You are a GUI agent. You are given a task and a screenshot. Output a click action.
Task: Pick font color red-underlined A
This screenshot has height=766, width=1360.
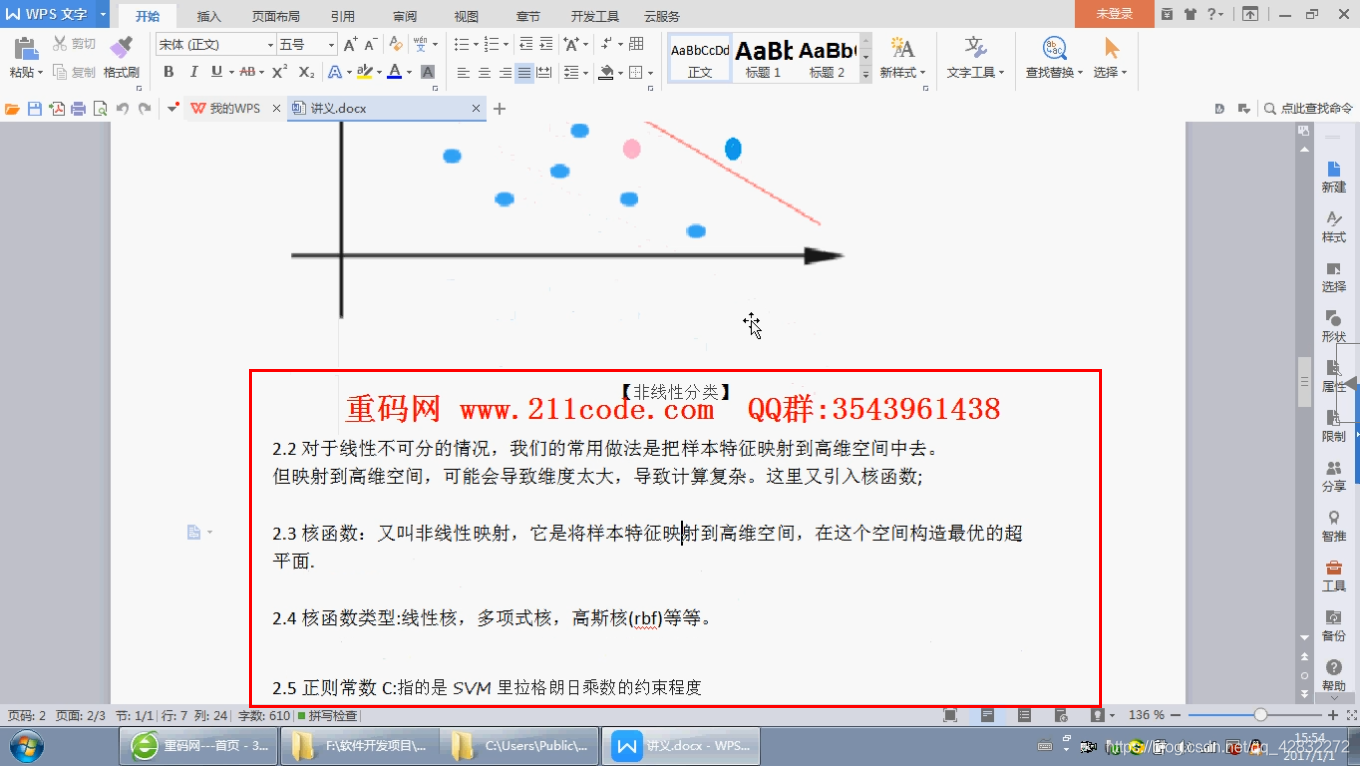click(x=395, y=72)
